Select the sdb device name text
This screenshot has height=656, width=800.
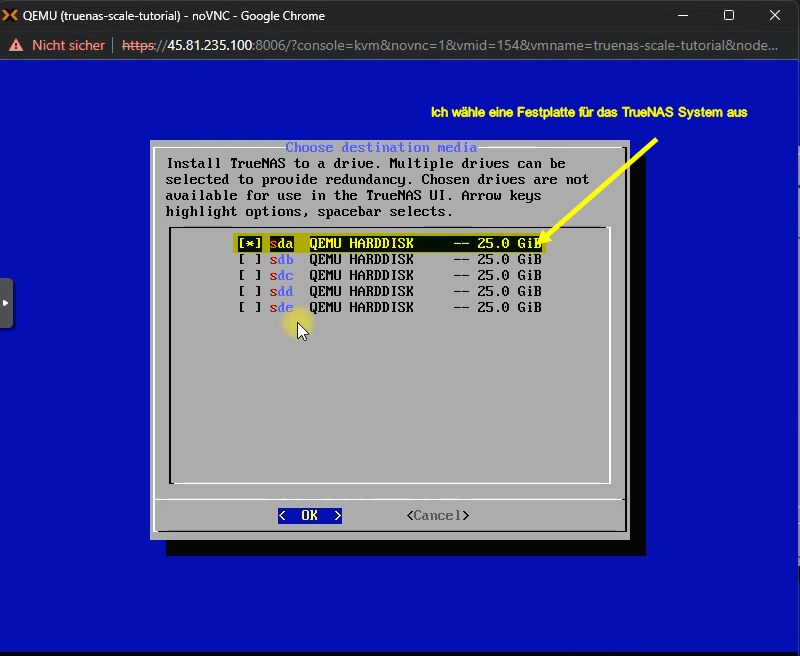tap(282, 259)
